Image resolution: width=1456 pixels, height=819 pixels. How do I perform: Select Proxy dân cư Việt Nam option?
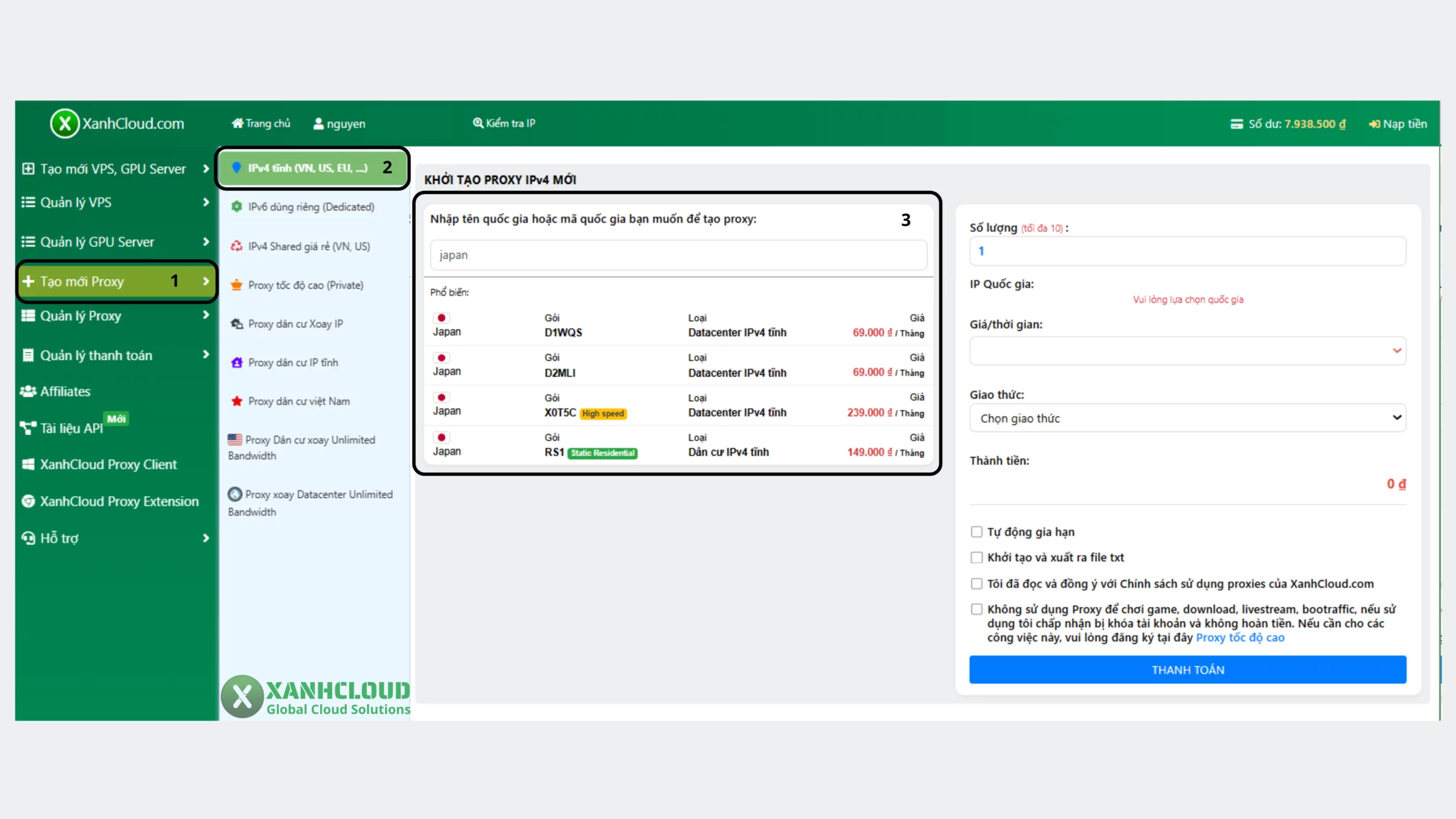point(298,401)
